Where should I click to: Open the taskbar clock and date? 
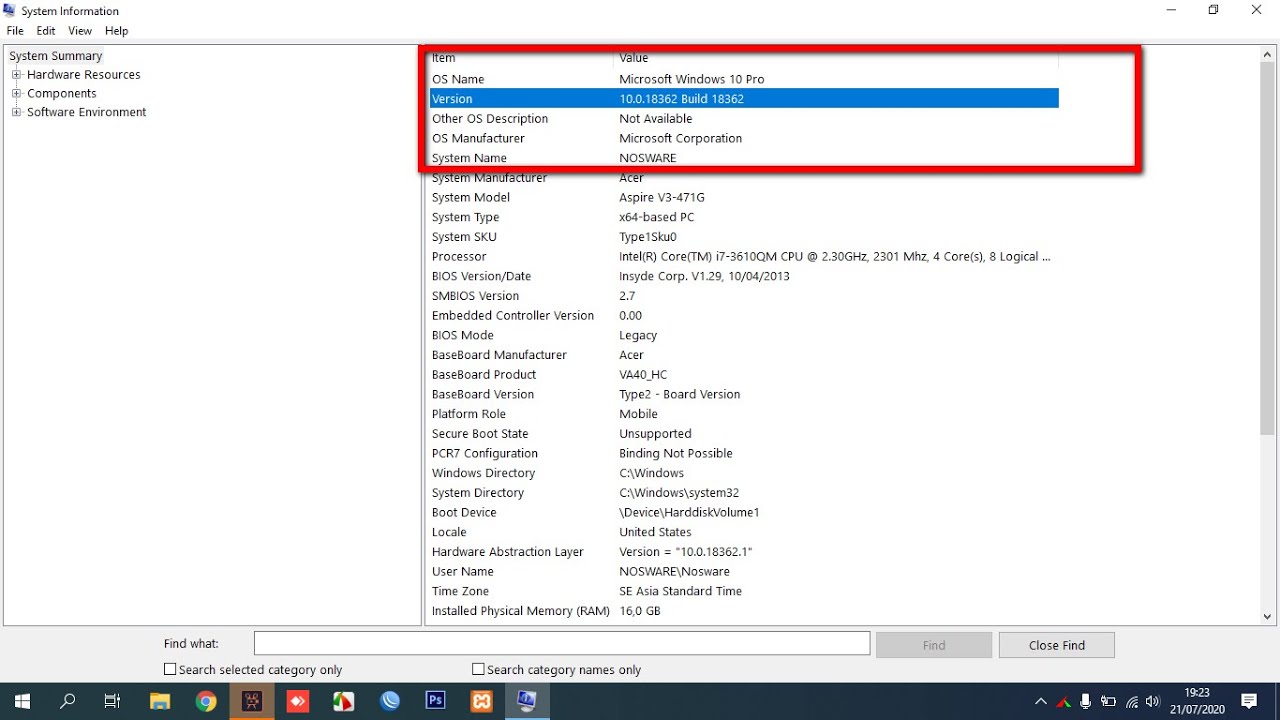pyautogui.click(x=1196, y=701)
